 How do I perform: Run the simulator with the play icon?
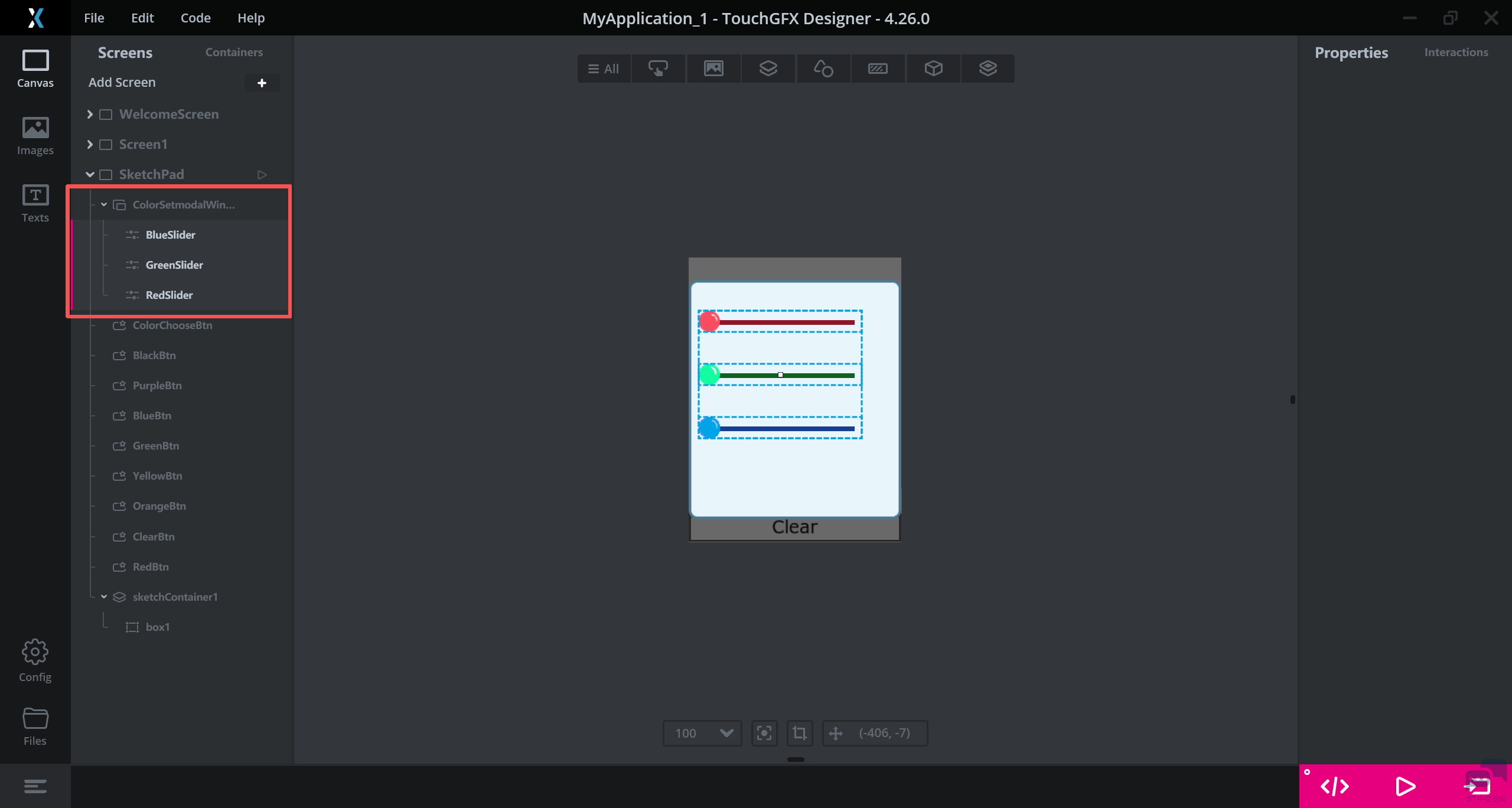(x=1405, y=786)
